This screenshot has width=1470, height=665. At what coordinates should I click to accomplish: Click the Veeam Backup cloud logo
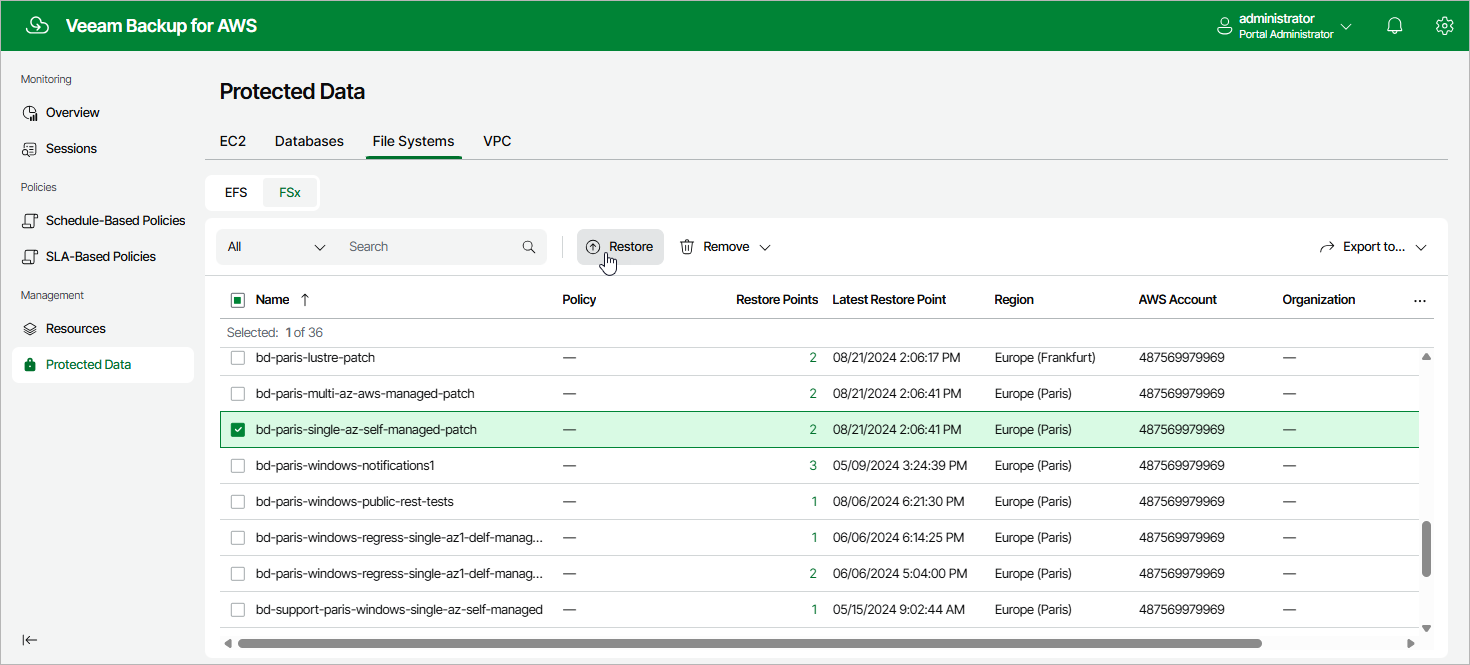coord(37,26)
